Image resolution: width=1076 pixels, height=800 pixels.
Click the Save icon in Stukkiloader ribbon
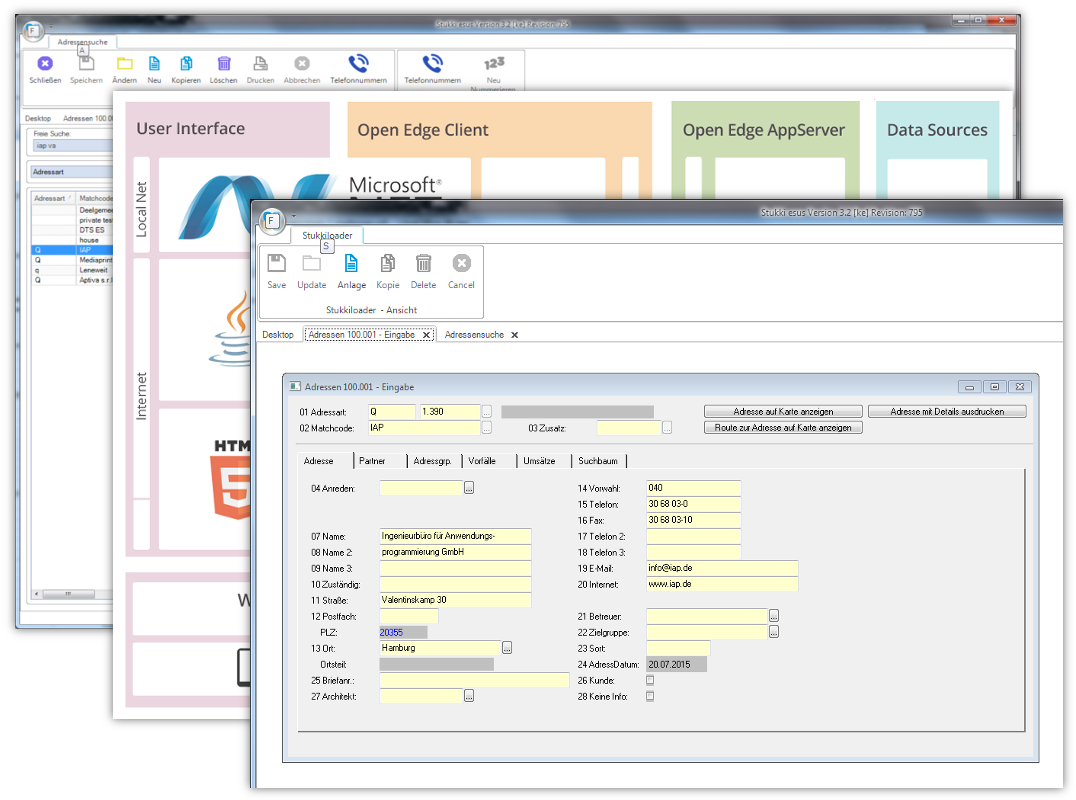277,263
